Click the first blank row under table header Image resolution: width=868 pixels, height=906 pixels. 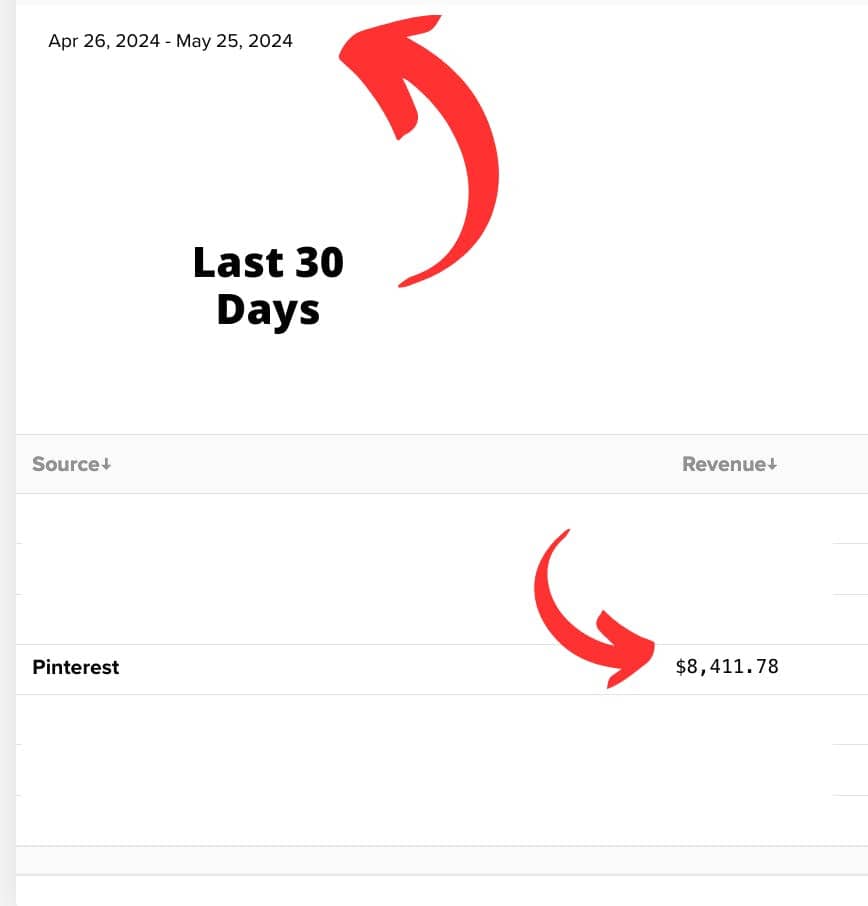(x=442, y=518)
